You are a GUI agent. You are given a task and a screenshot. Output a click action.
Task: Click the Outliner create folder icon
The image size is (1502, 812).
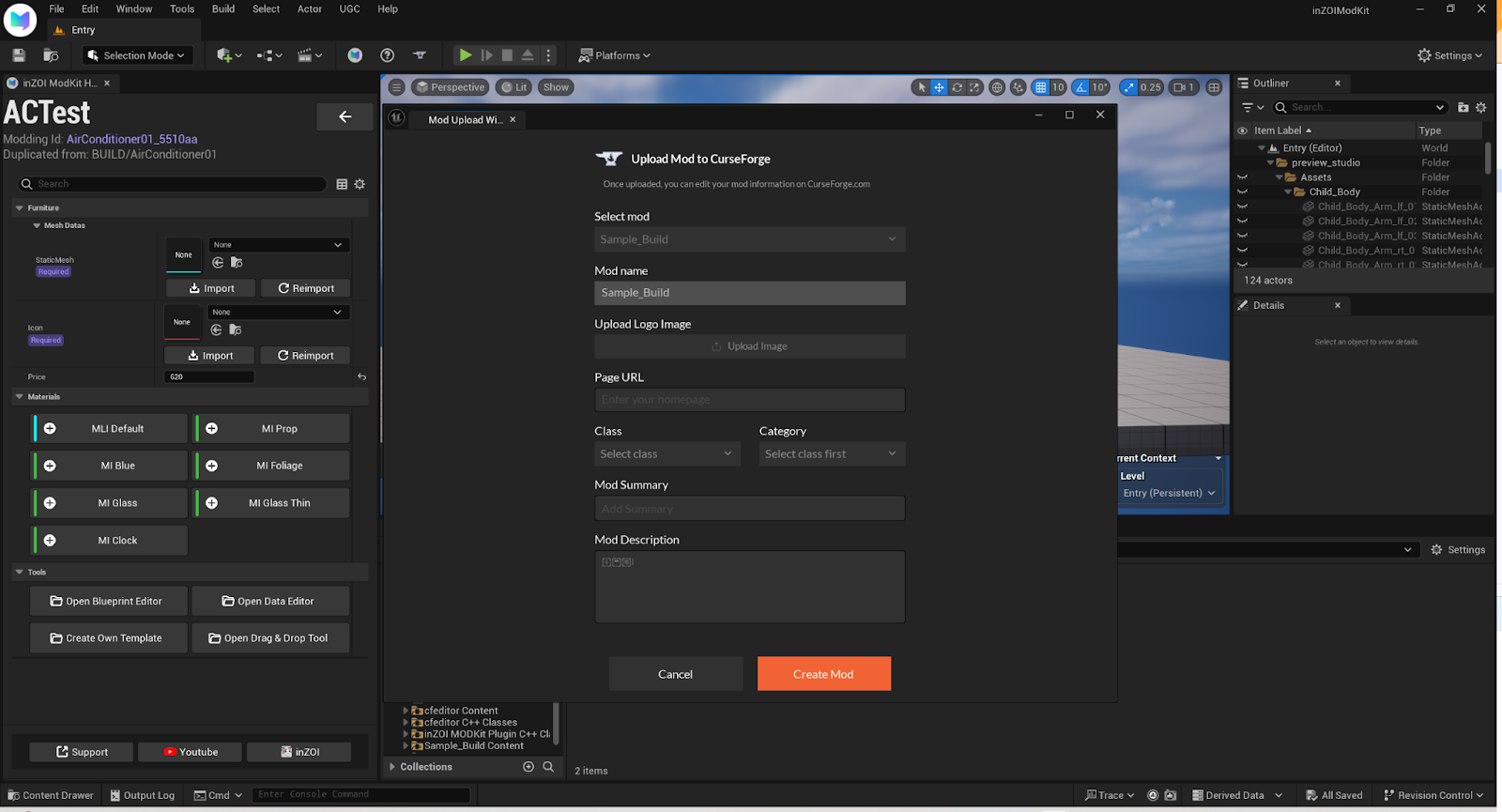click(1463, 107)
